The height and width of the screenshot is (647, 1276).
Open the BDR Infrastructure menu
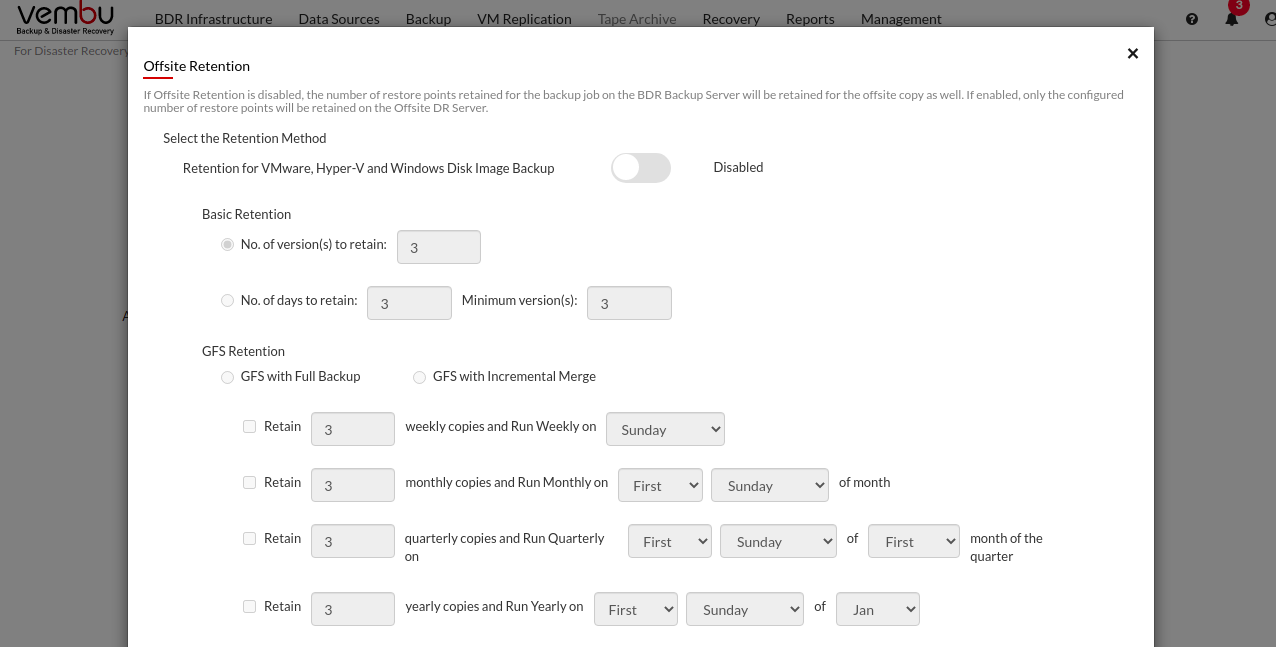coord(213,19)
